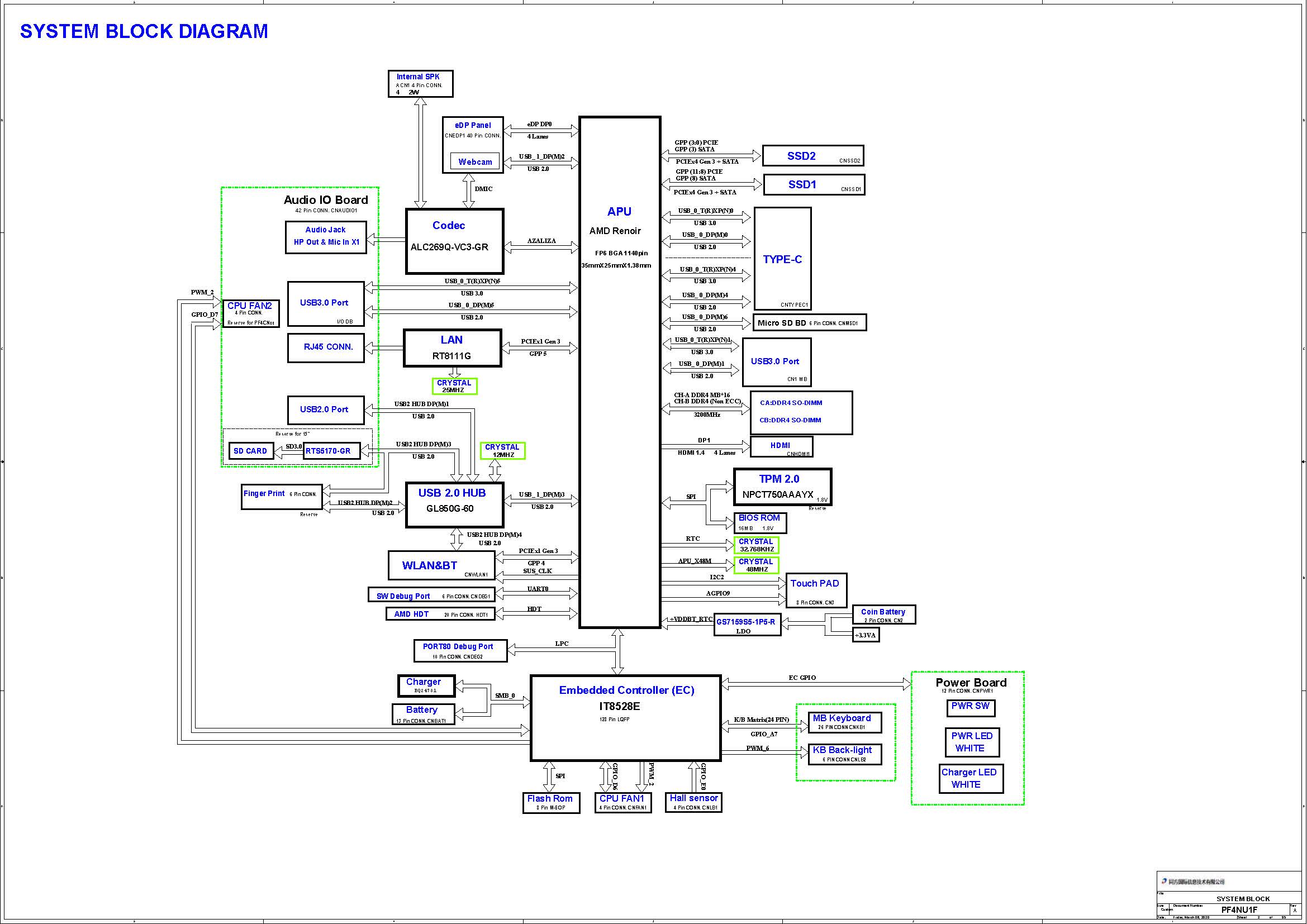Click the Hall sensor block
This screenshot has height=924, width=1307.
[693, 802]
